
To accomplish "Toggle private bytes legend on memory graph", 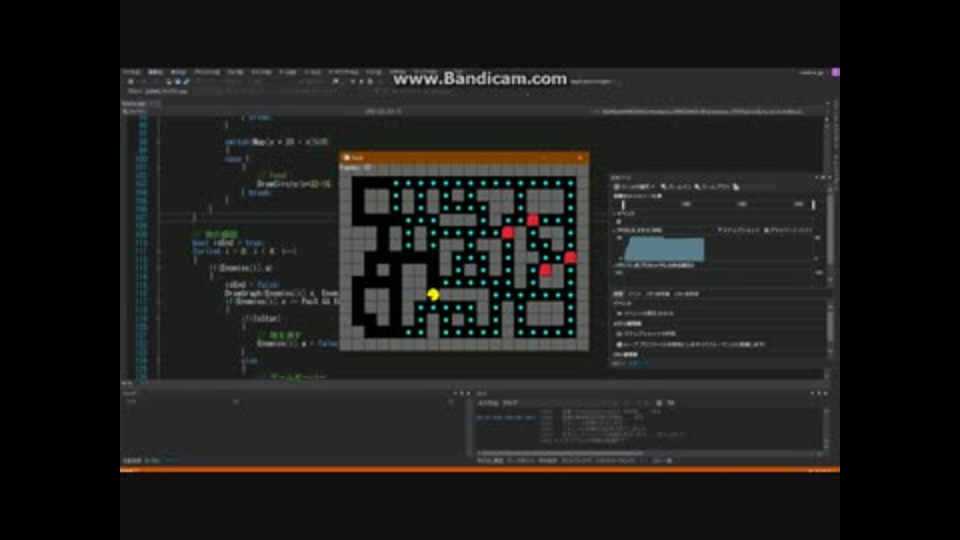I will [x=789, y=230].
